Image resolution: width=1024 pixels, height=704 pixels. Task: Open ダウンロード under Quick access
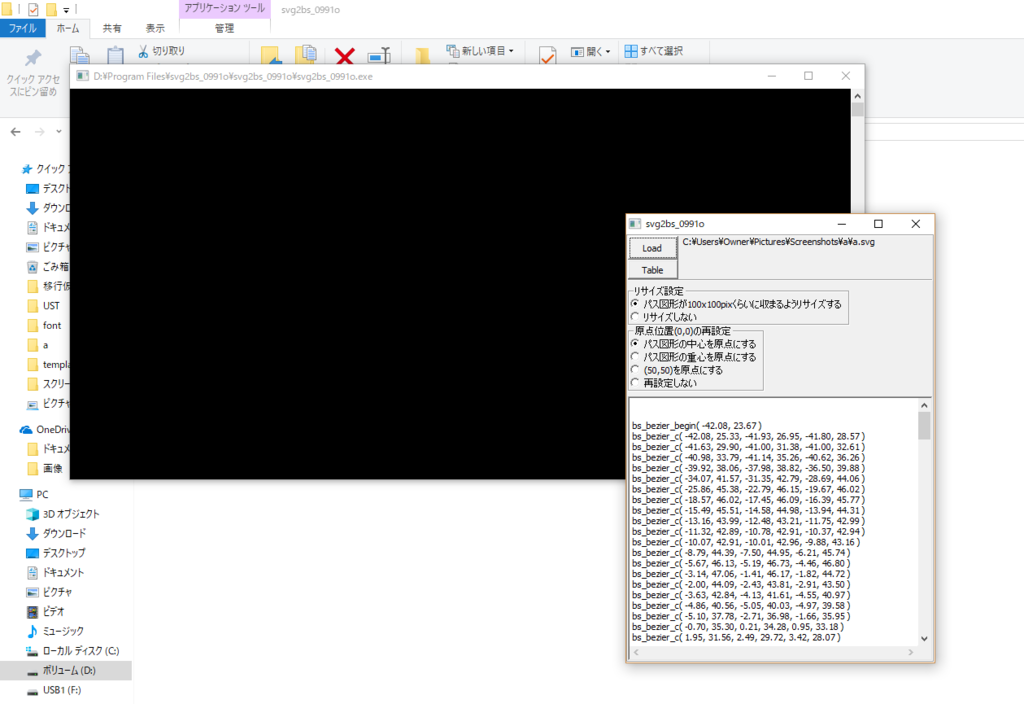click(48, 208)
